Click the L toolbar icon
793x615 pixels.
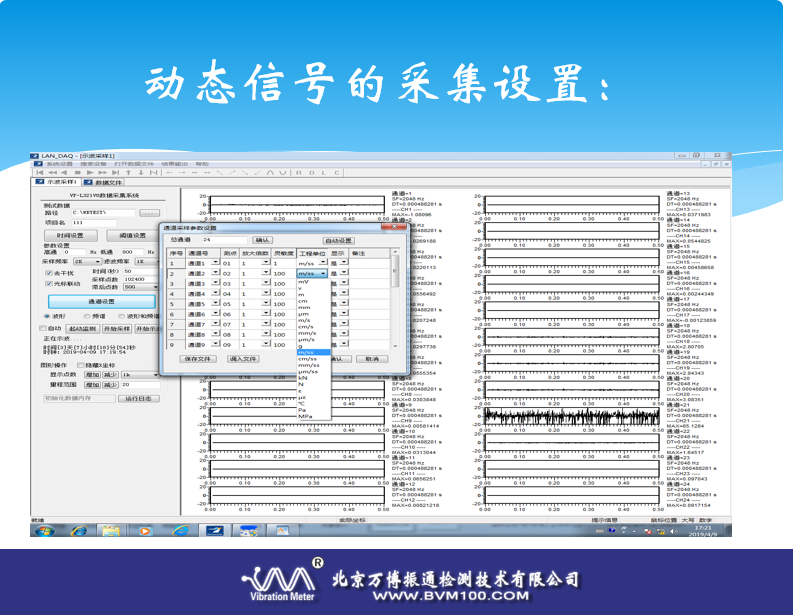(322, 172)
